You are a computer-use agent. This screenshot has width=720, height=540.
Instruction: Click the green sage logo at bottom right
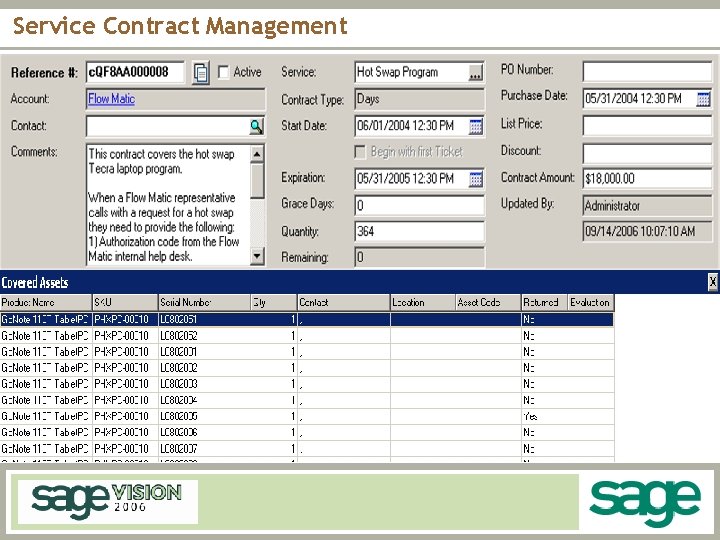pyautogui.click(x=645, y=504)
